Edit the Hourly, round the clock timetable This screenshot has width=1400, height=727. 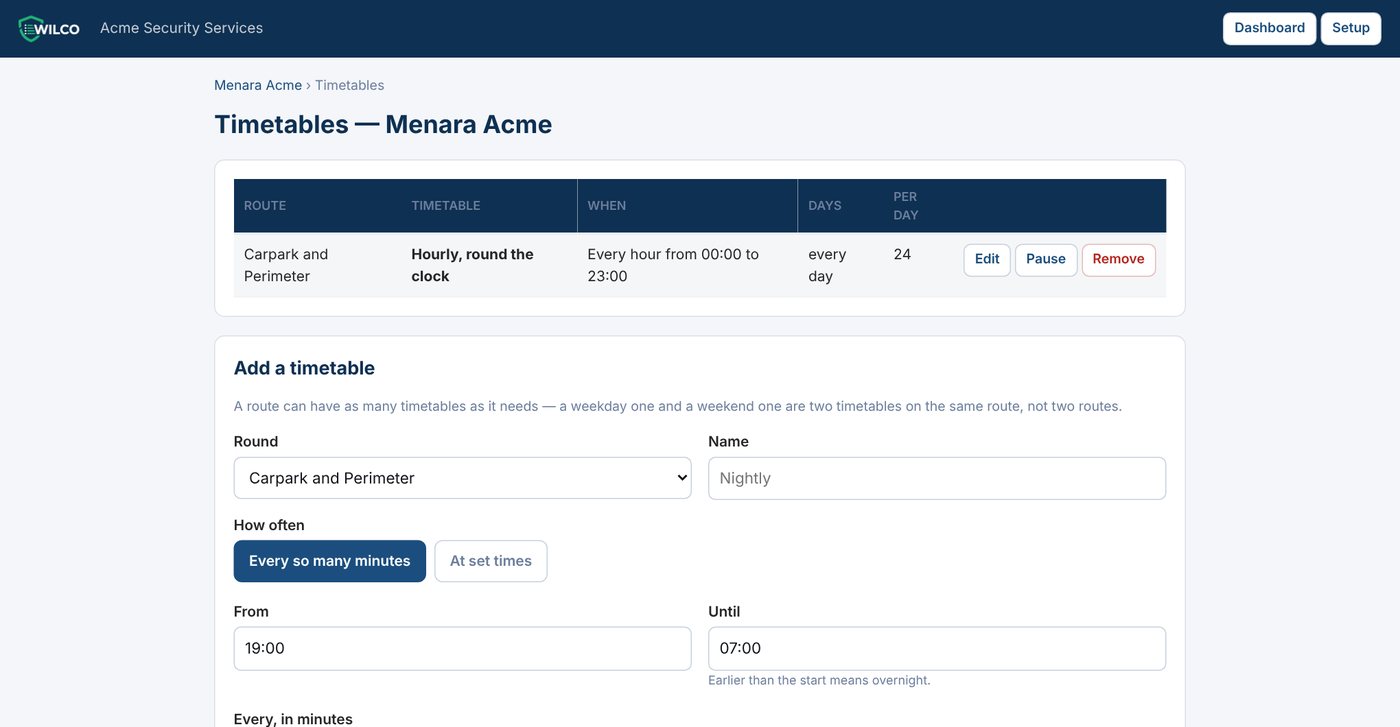[x=987, y=260]
